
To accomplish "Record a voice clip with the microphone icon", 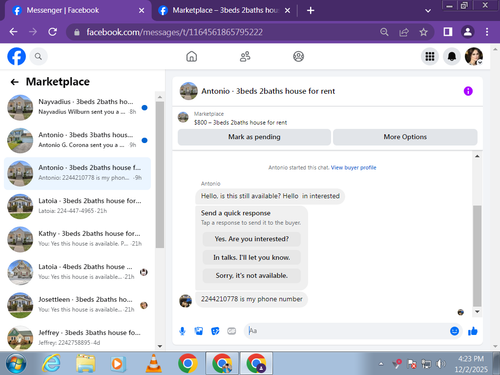I will coord(182,331).
